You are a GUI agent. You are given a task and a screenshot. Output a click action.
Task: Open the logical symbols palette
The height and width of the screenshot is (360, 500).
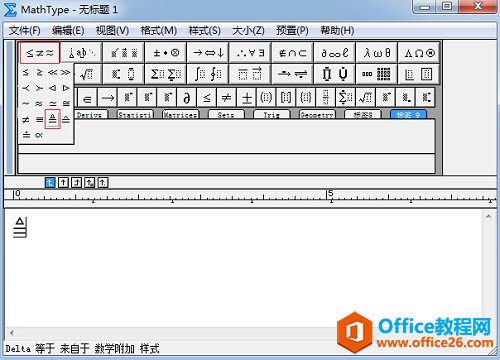[250, 53]
